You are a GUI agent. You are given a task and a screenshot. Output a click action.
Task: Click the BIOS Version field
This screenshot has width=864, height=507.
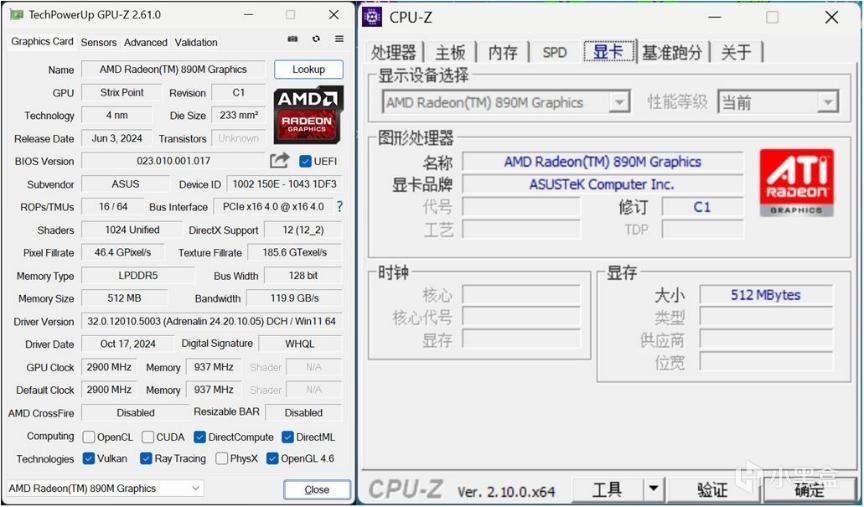(173, 161)
